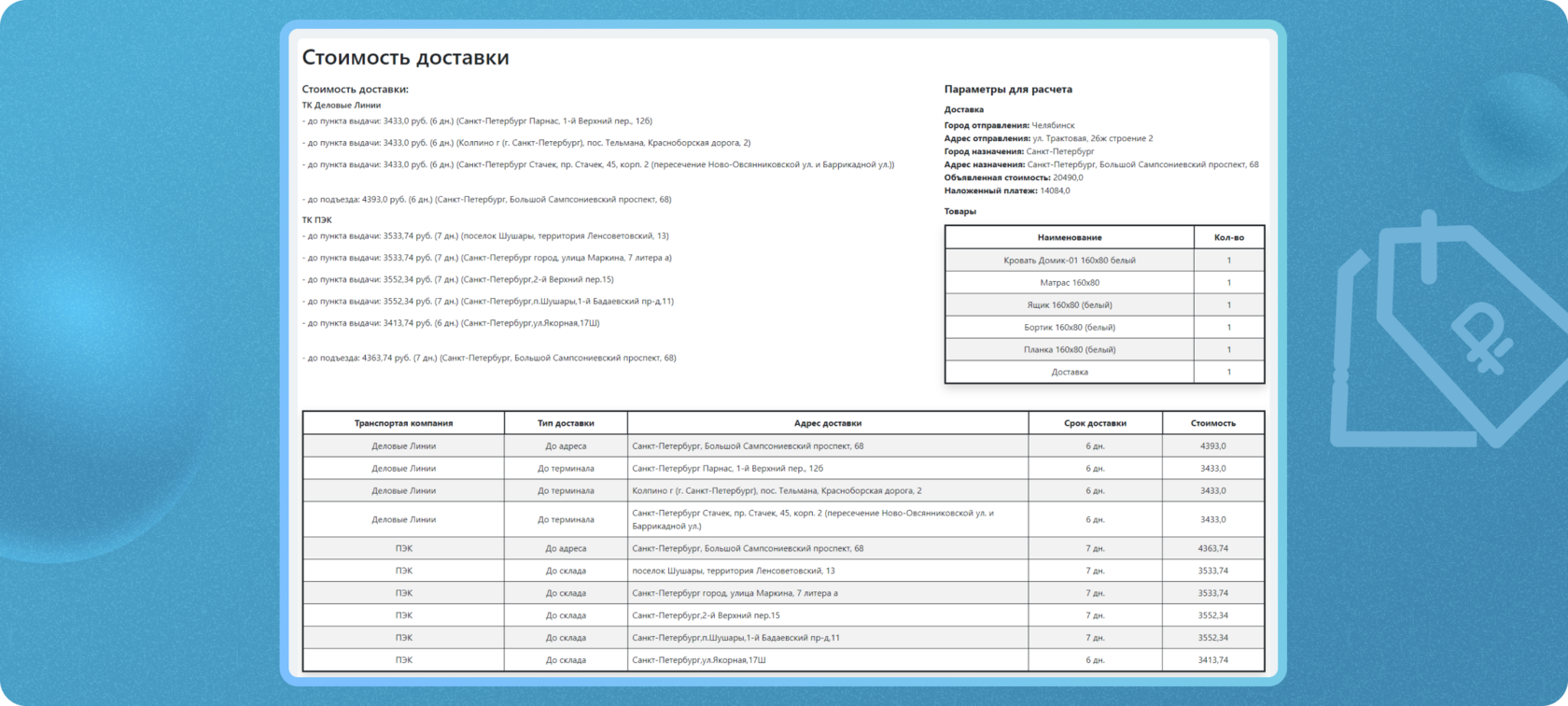Select the "ТК Деловые Линии" subheading
This screenshot has height=706, width=1568.
pos(342,106)
